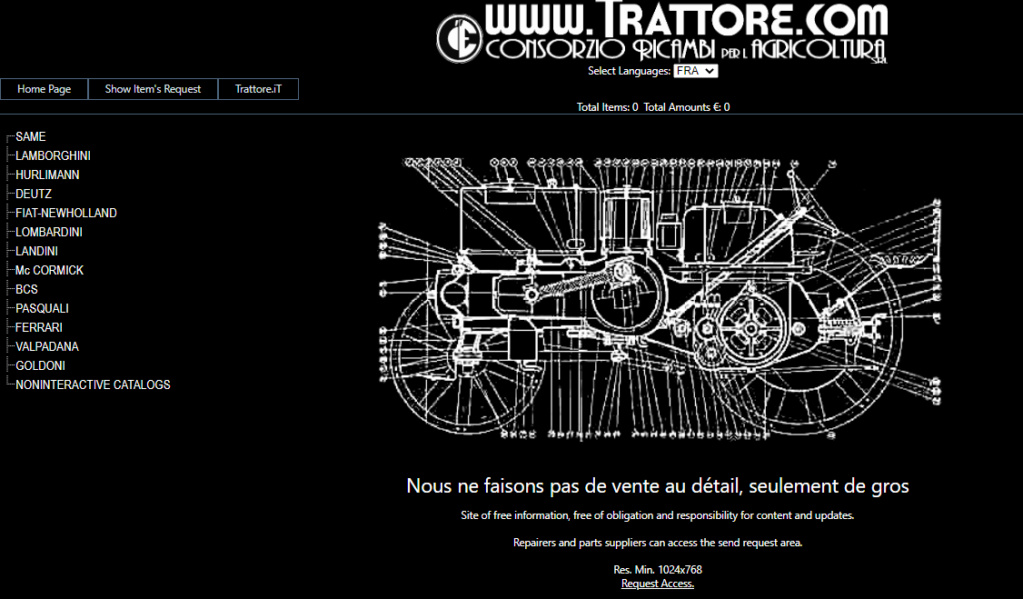
Task: Open Show Item's Request
Action: [153, 89]
